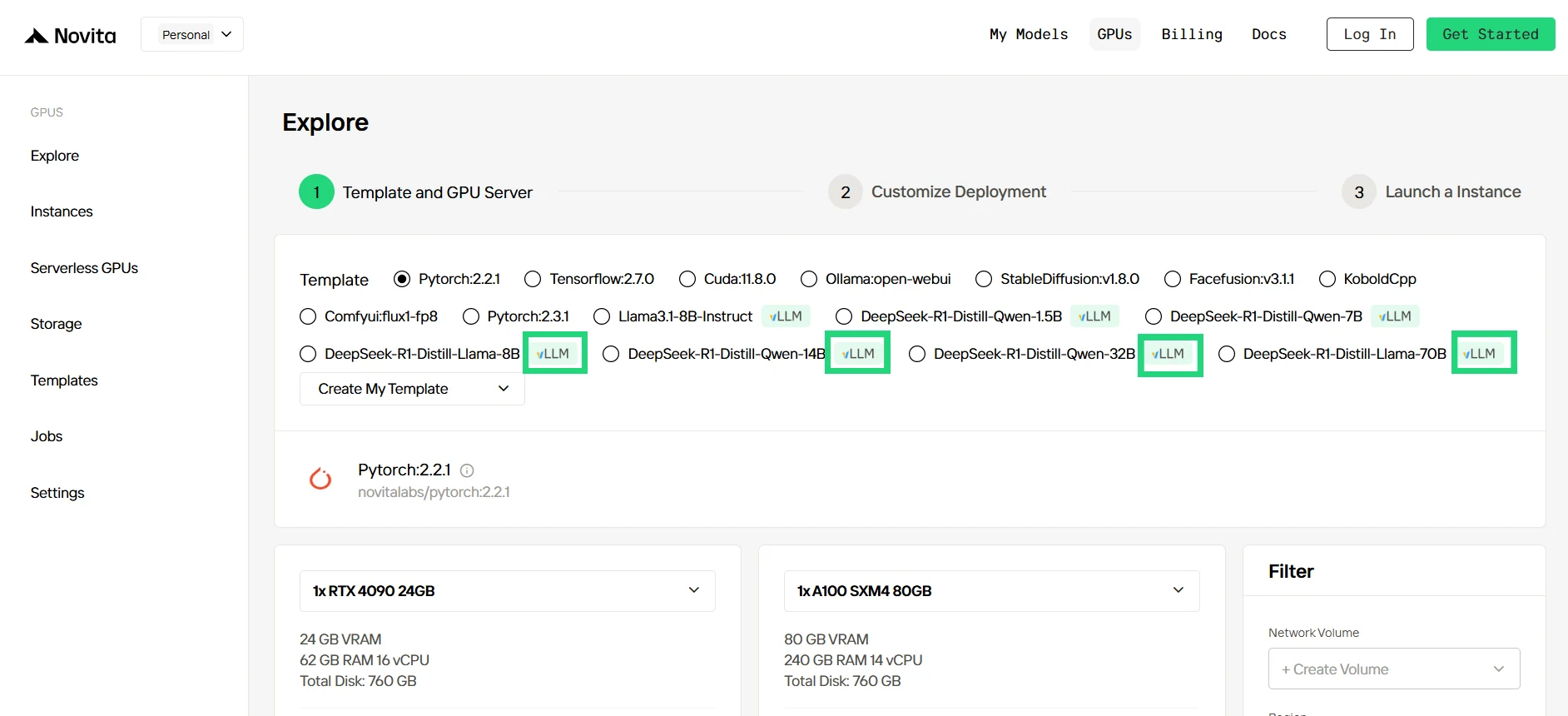Open Storage in the sidebar

56,324
